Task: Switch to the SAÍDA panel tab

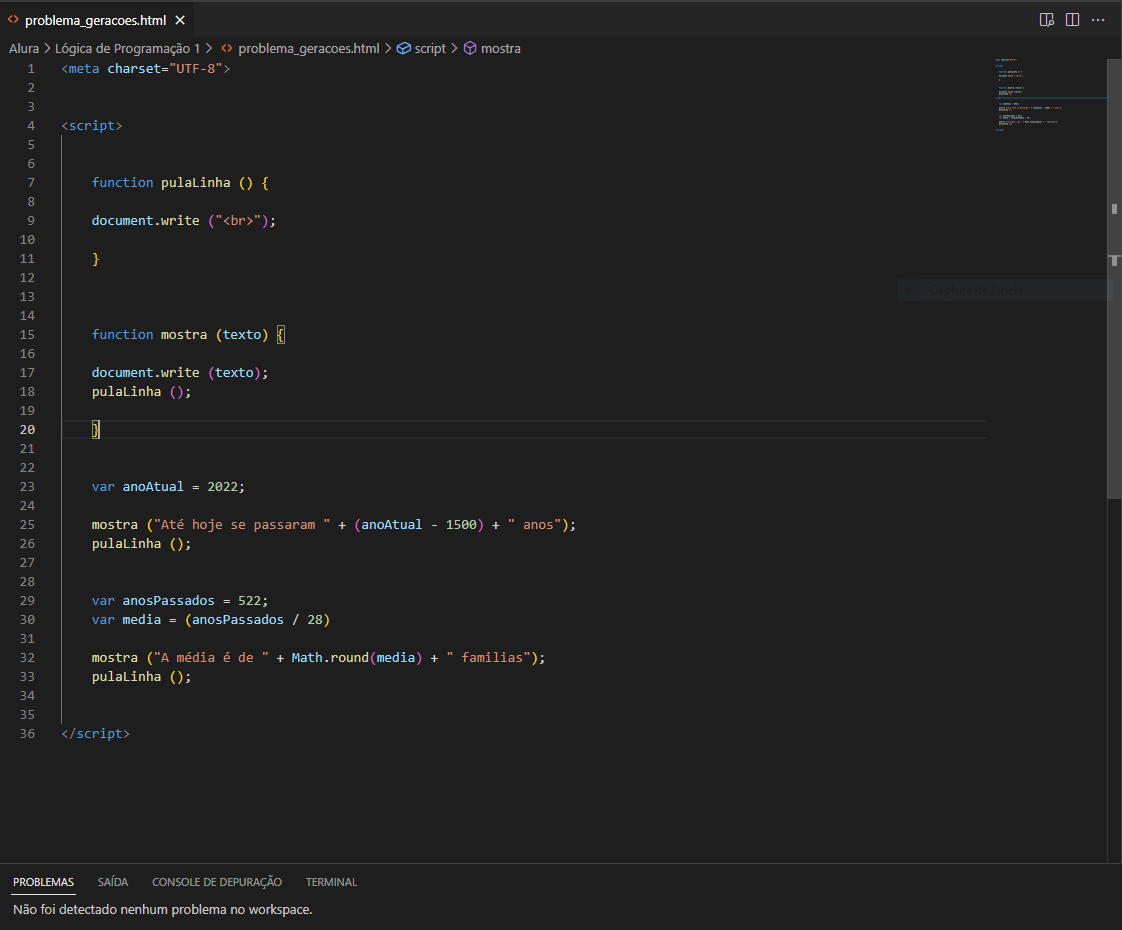Action: 113,882
